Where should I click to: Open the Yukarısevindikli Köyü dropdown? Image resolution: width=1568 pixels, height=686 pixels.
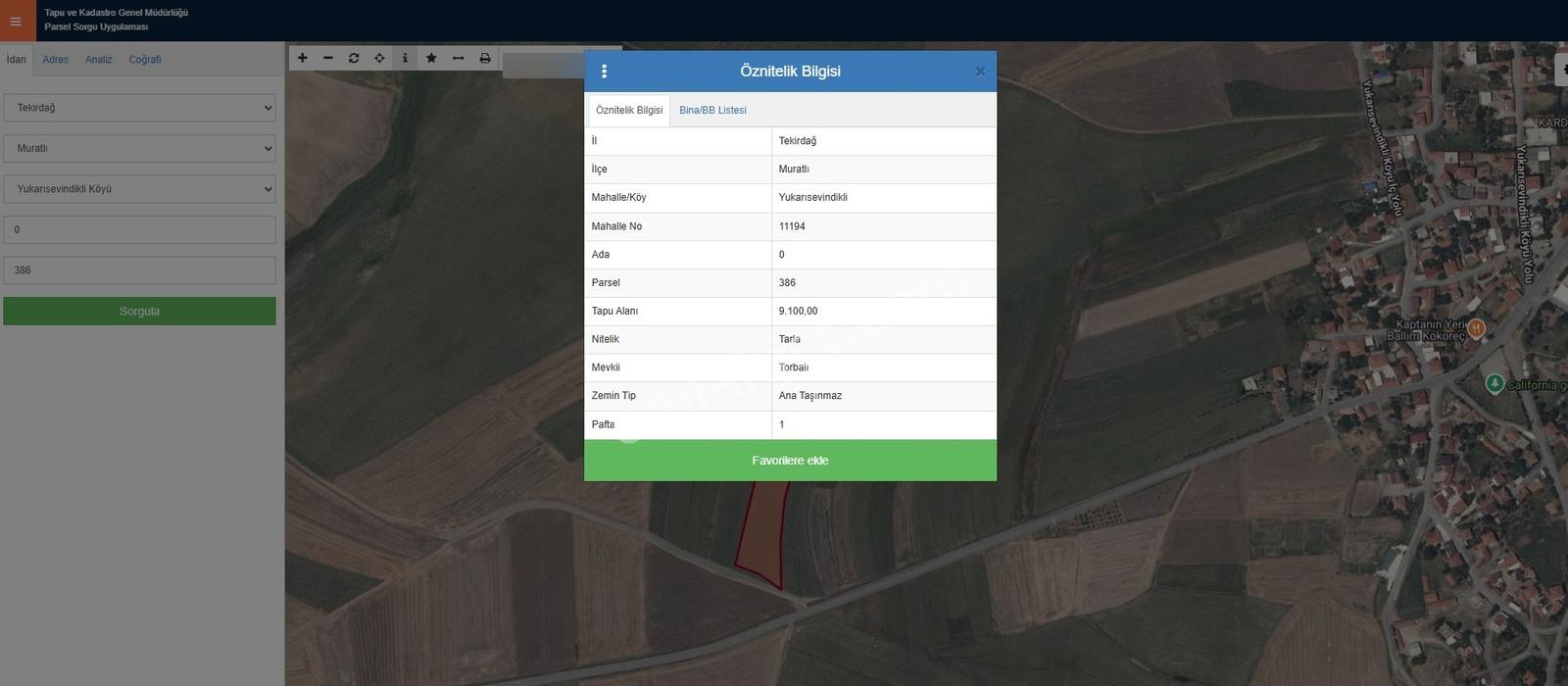pyautogui.click(x=139, y=189)
